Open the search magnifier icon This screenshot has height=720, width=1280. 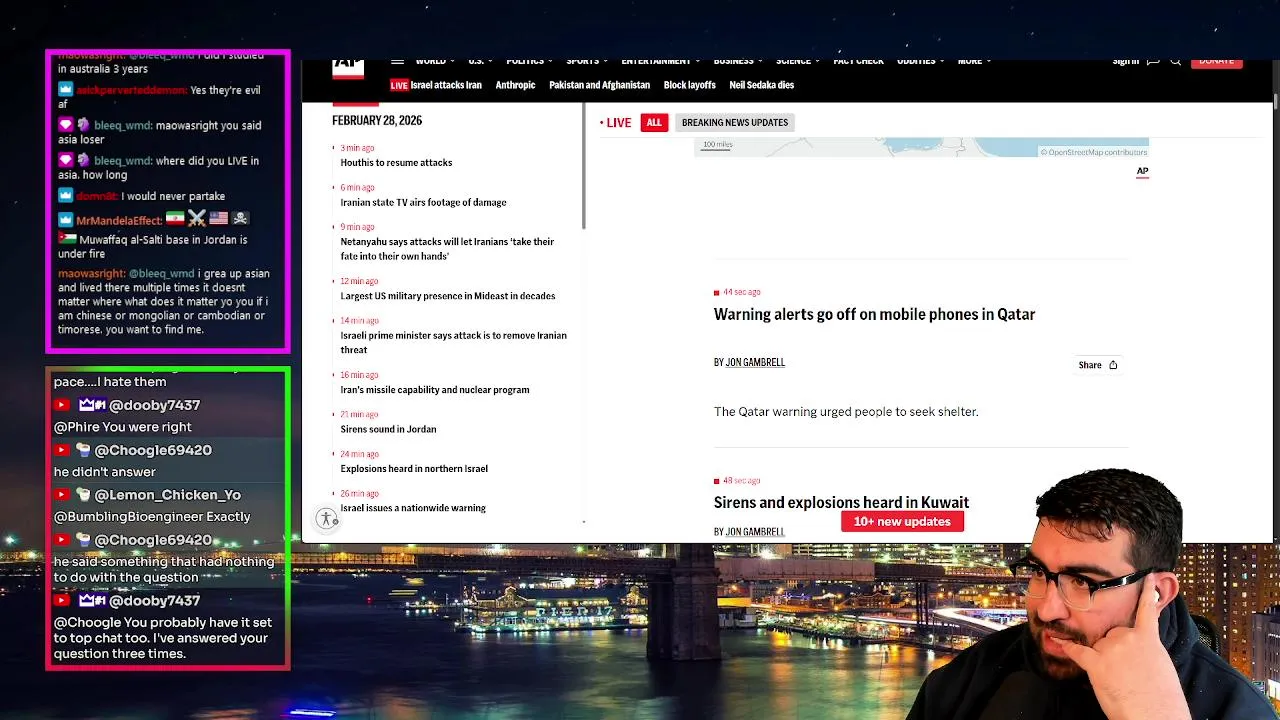point(1176,62)
